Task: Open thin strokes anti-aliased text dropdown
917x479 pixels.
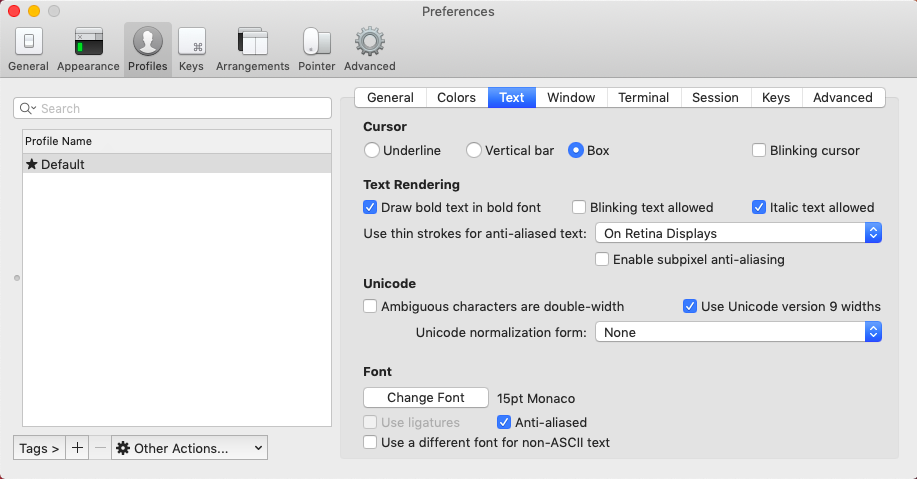Action: 738,233
